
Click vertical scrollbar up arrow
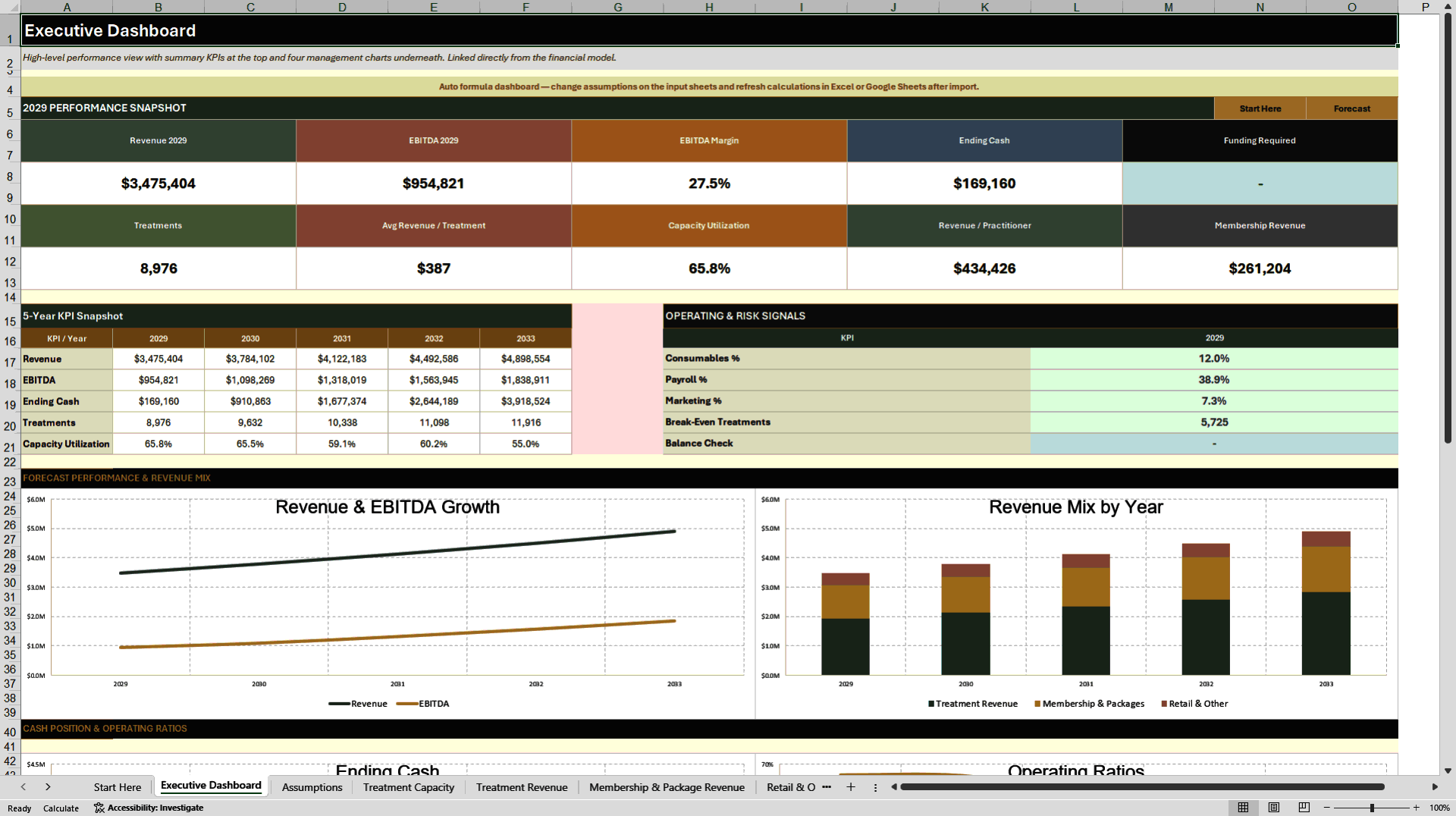point(1448,6)
